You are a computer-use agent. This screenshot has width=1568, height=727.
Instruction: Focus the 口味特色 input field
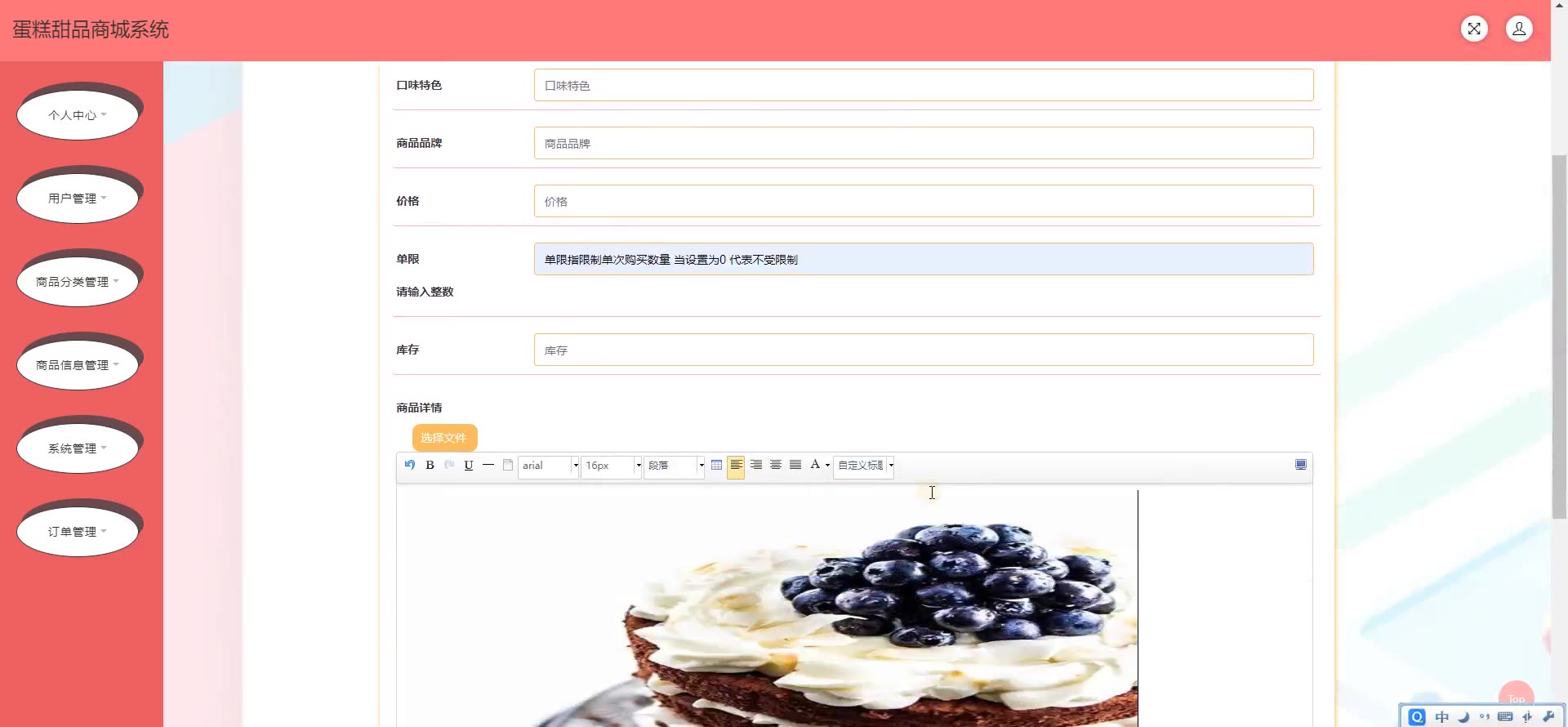924,85
